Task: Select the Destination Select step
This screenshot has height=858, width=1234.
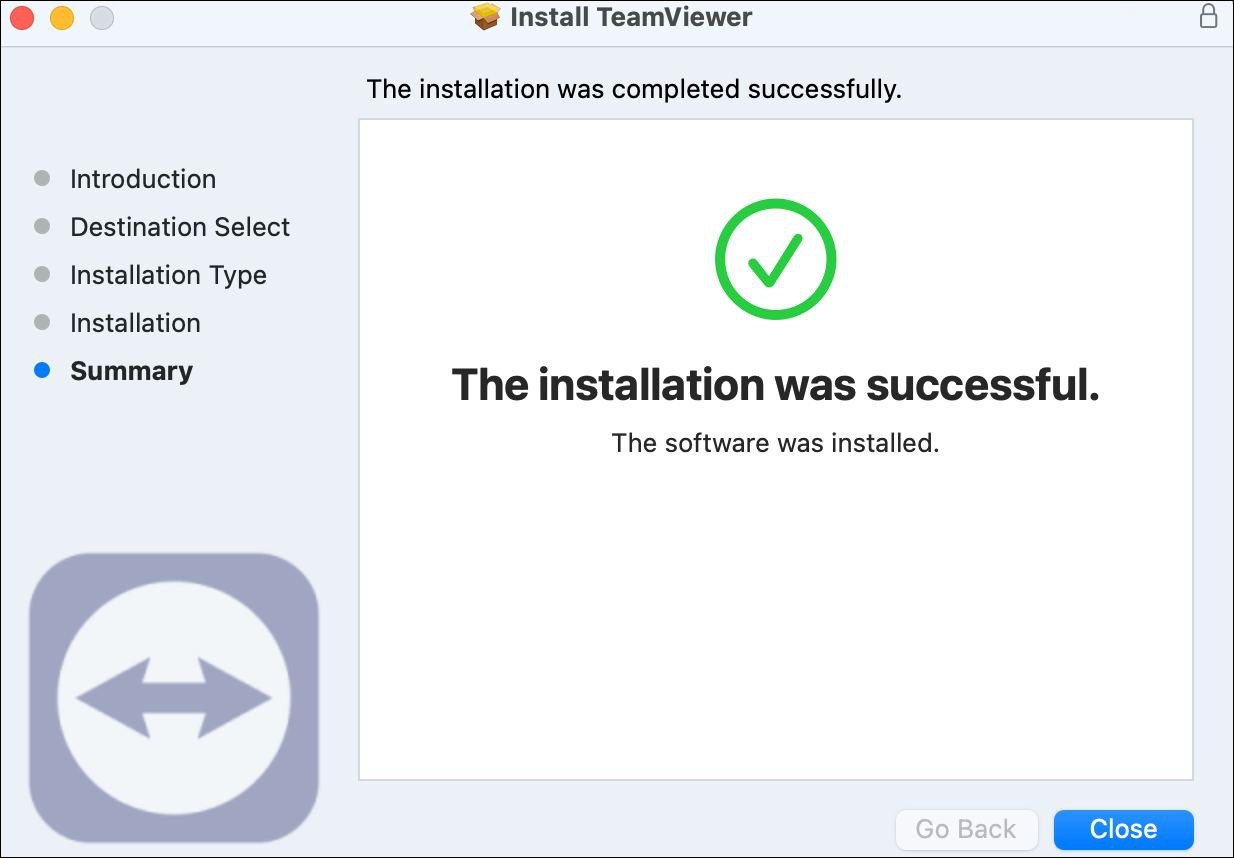Action: click(x=180, y=227)
